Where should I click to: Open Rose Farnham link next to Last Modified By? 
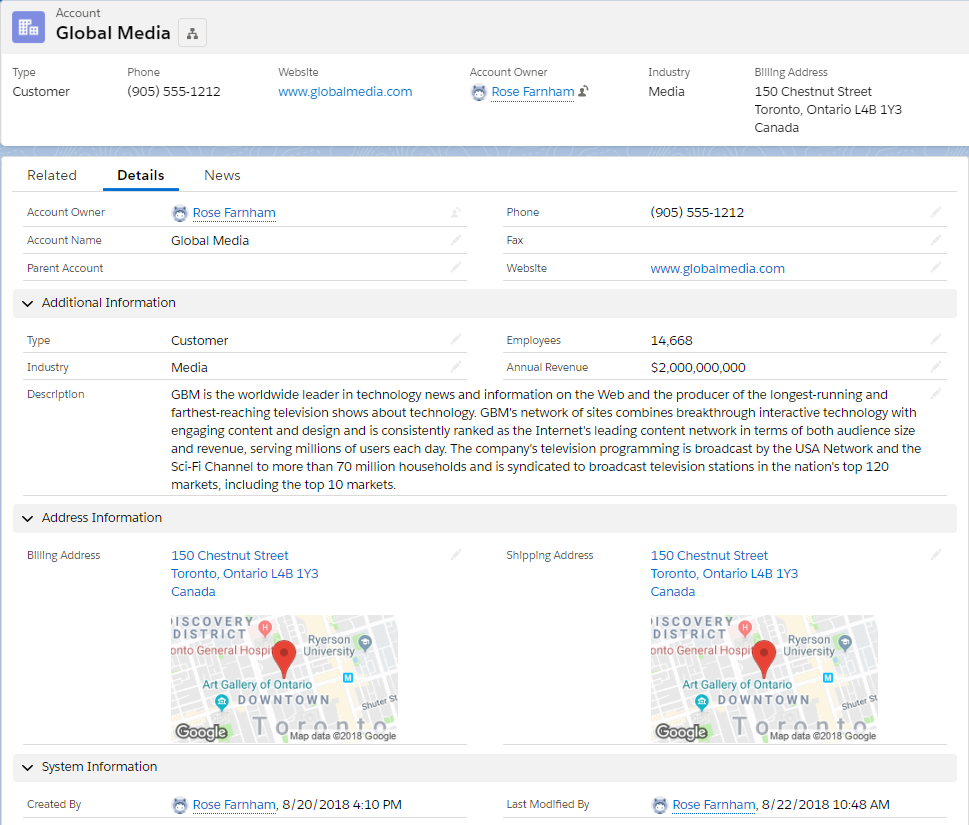point(714,805)
